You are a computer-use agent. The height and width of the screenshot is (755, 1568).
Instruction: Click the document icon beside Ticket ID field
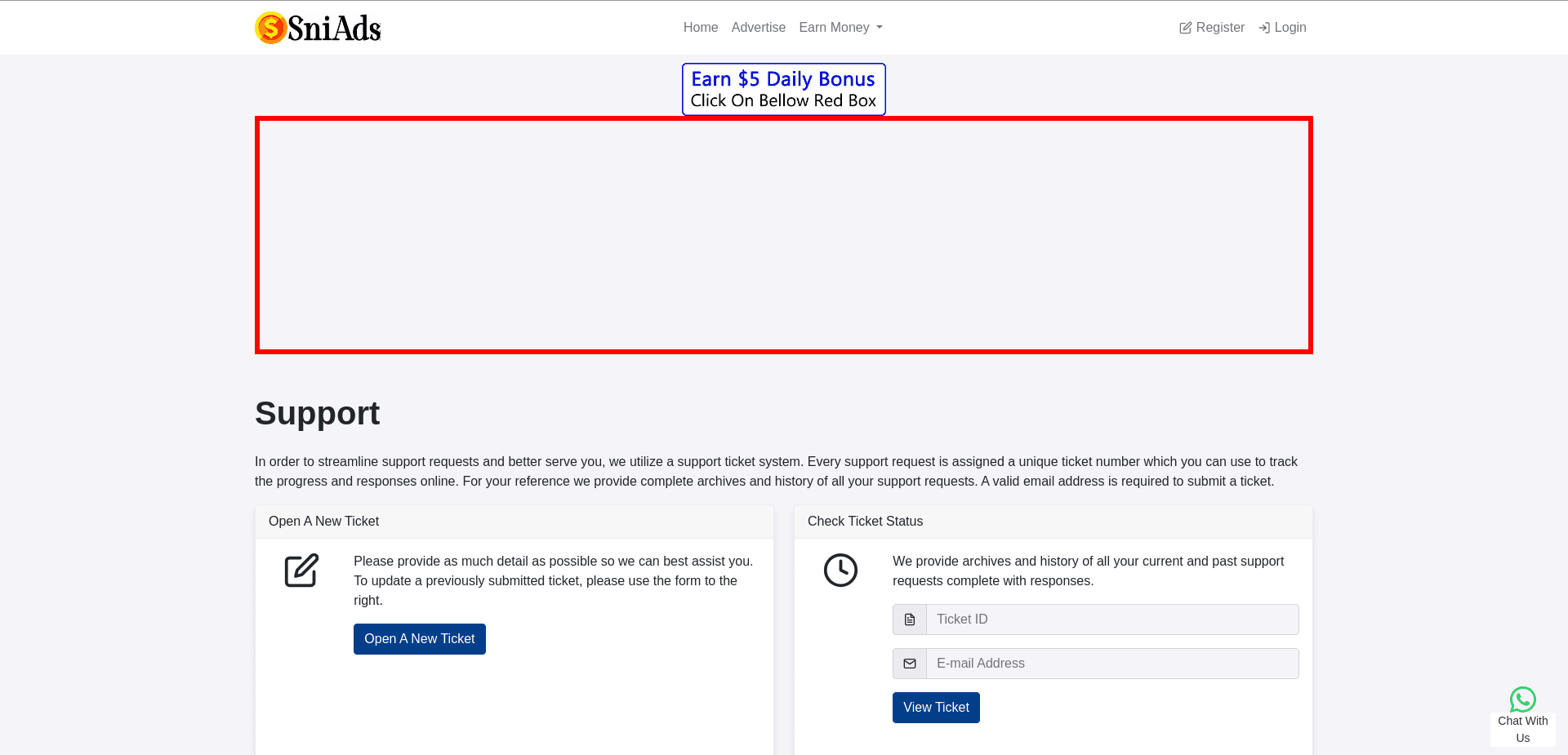click(x=909, y=619)
